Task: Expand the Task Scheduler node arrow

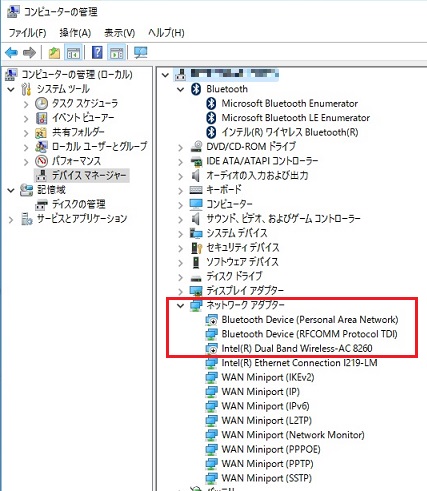Action: click(x=26, y=104)
